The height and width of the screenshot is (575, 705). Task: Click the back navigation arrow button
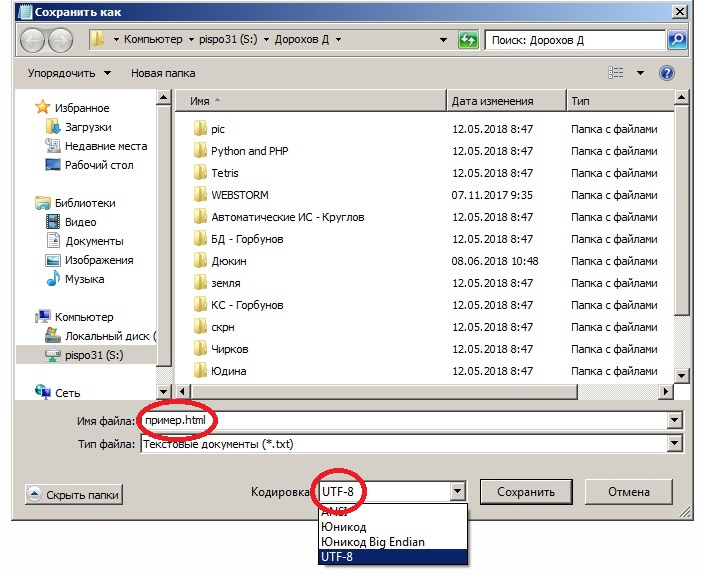pyautogui.click(x=32, y=40)
